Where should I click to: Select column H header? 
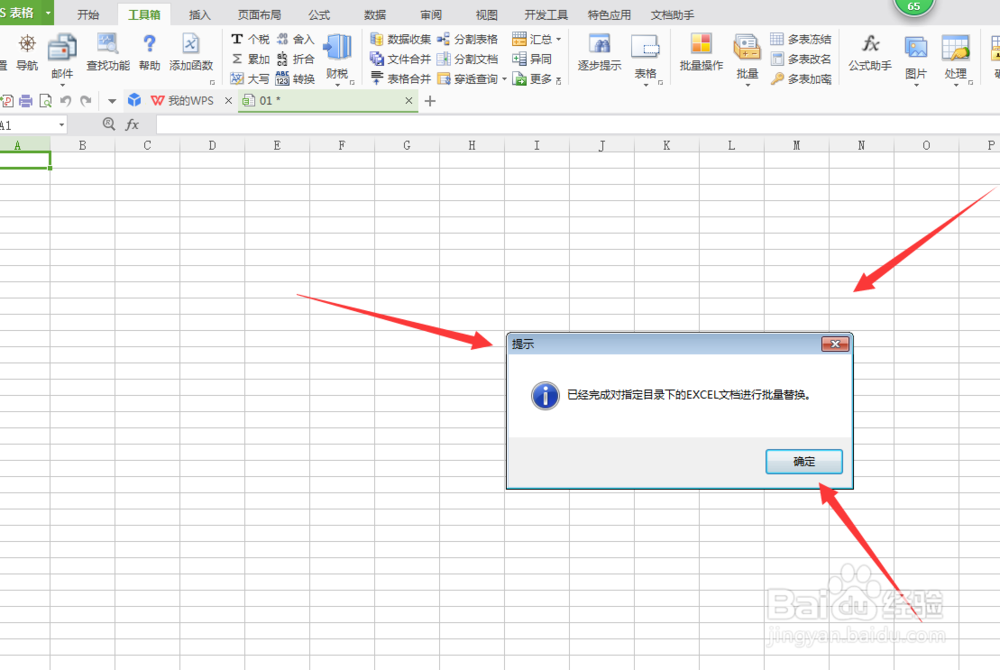[471, 145]
